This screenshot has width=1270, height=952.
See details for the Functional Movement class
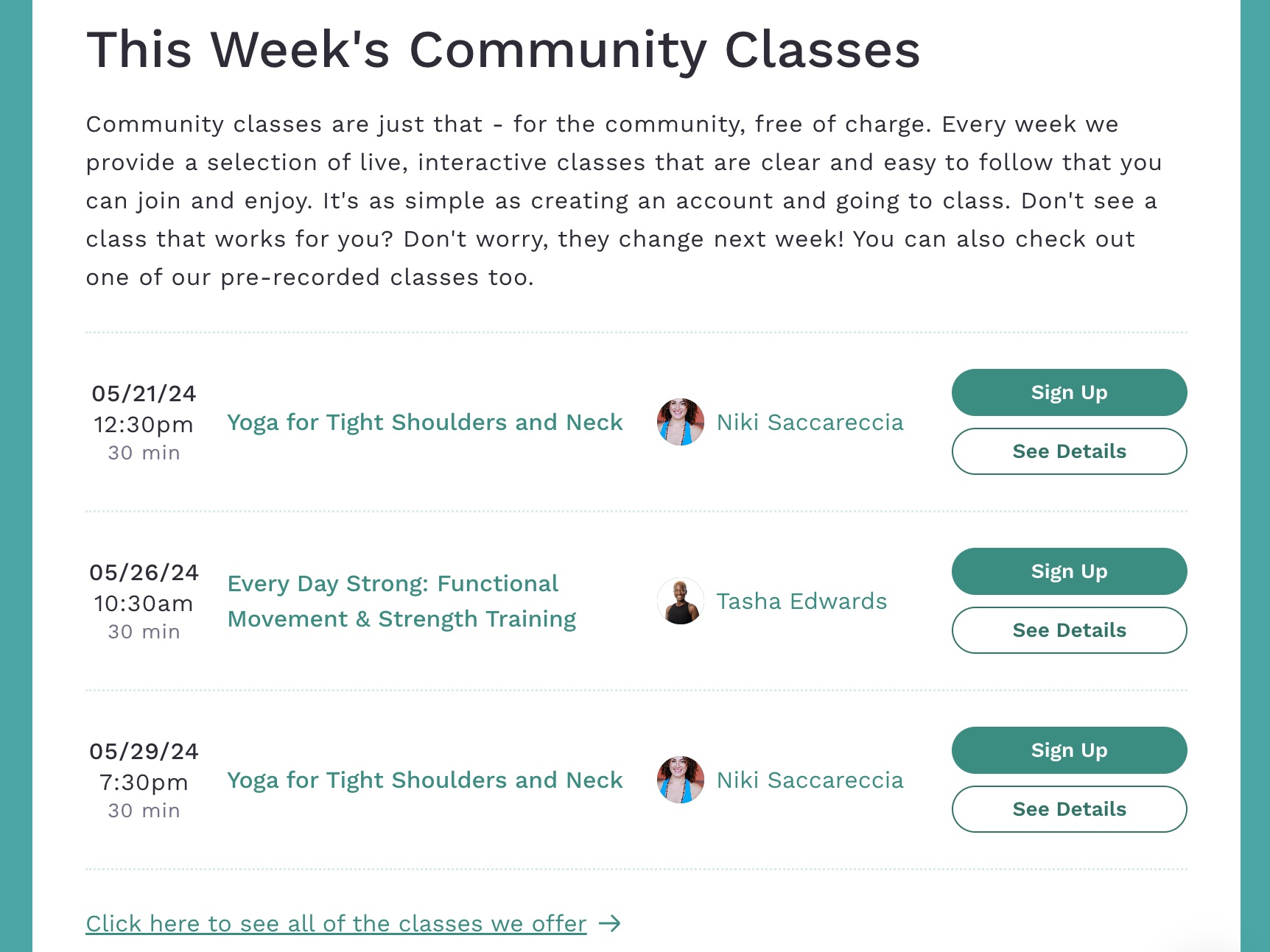pos(1069,630)
